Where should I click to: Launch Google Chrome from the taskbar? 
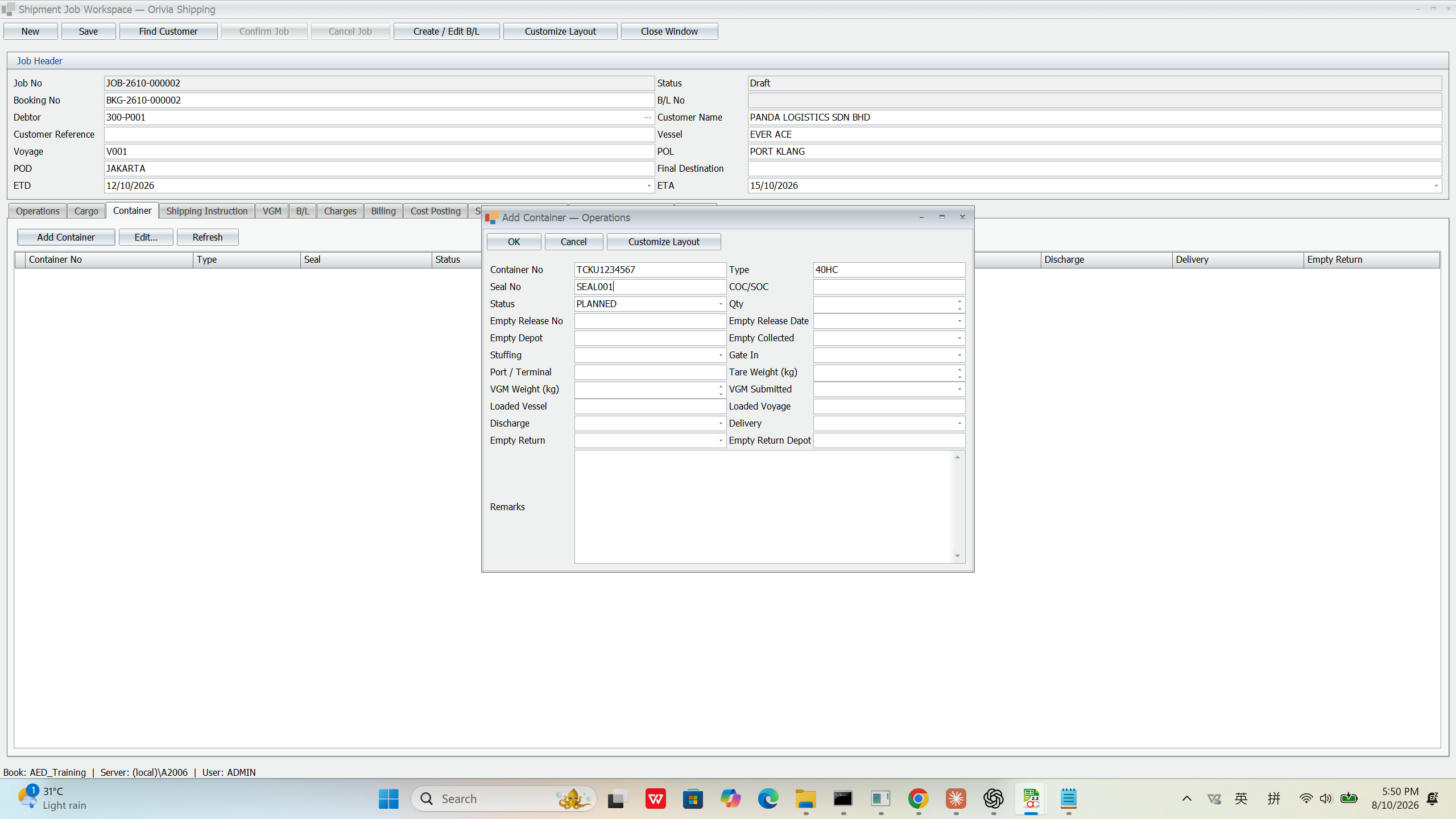[918, 798]
